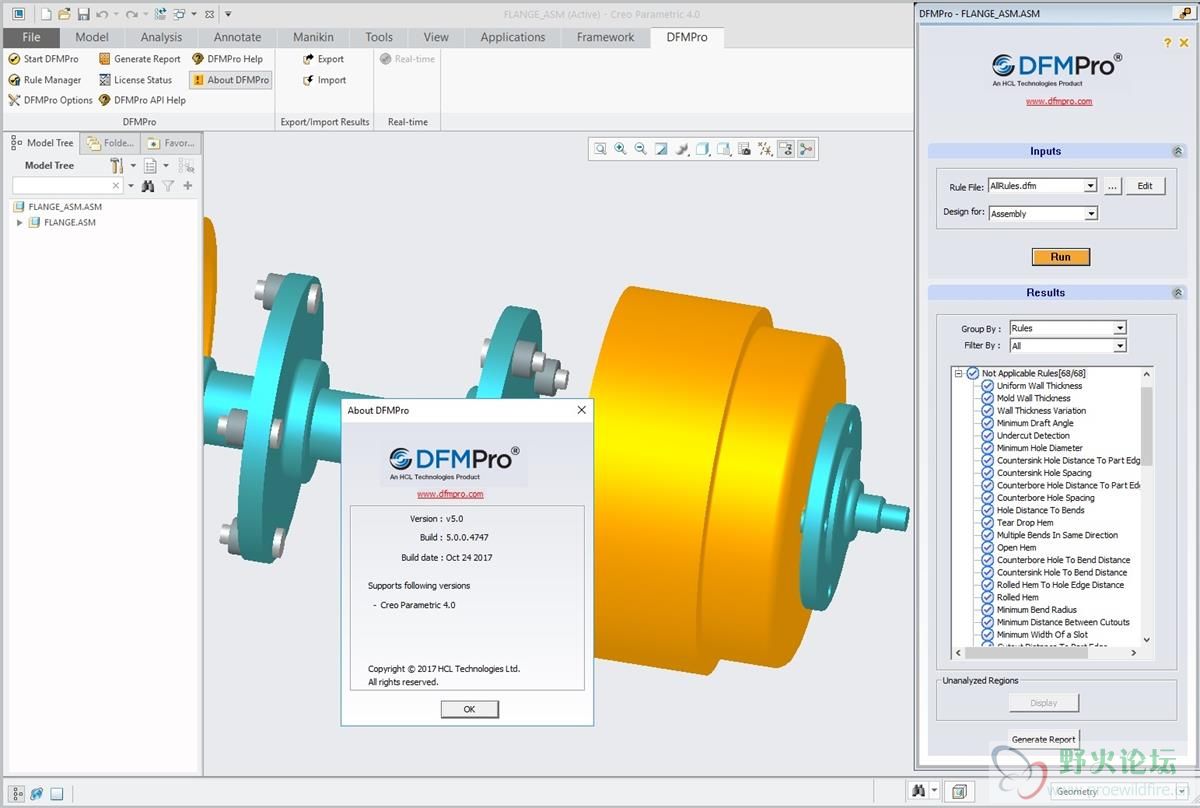
Task: Click the binoculars search icon in Model Tree
Action: [x=148, y=186]
